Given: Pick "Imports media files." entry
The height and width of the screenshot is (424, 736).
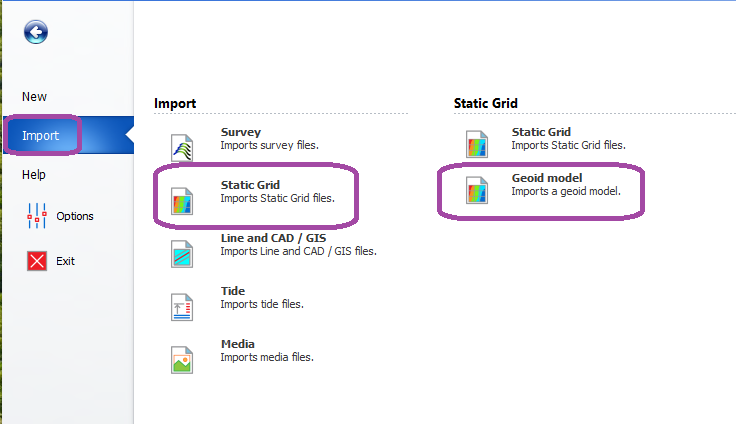Looking at the screenshot, I should click(x=267, y=357).
